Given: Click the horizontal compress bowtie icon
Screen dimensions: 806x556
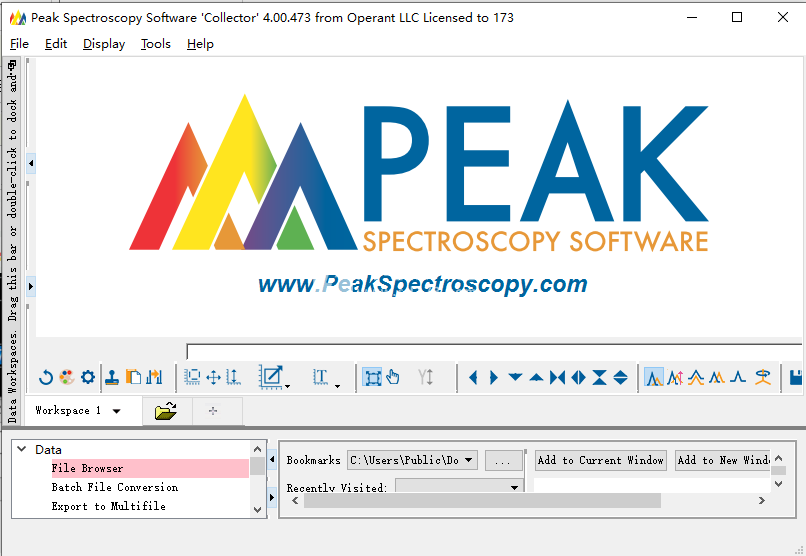Looking at the screenshot, I should (557, 378).
